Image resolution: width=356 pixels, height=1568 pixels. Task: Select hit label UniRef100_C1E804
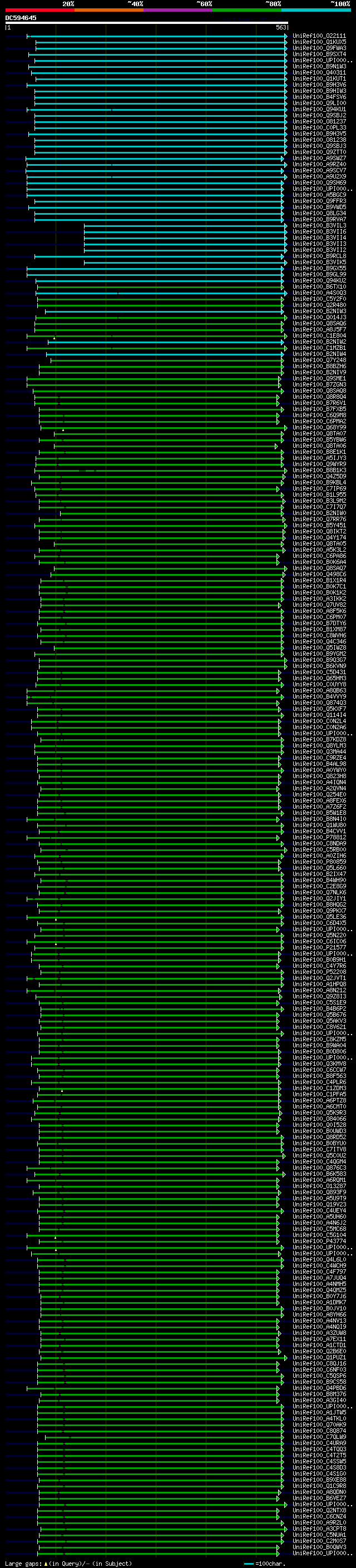pyautogui.click(x=319, y=335)
